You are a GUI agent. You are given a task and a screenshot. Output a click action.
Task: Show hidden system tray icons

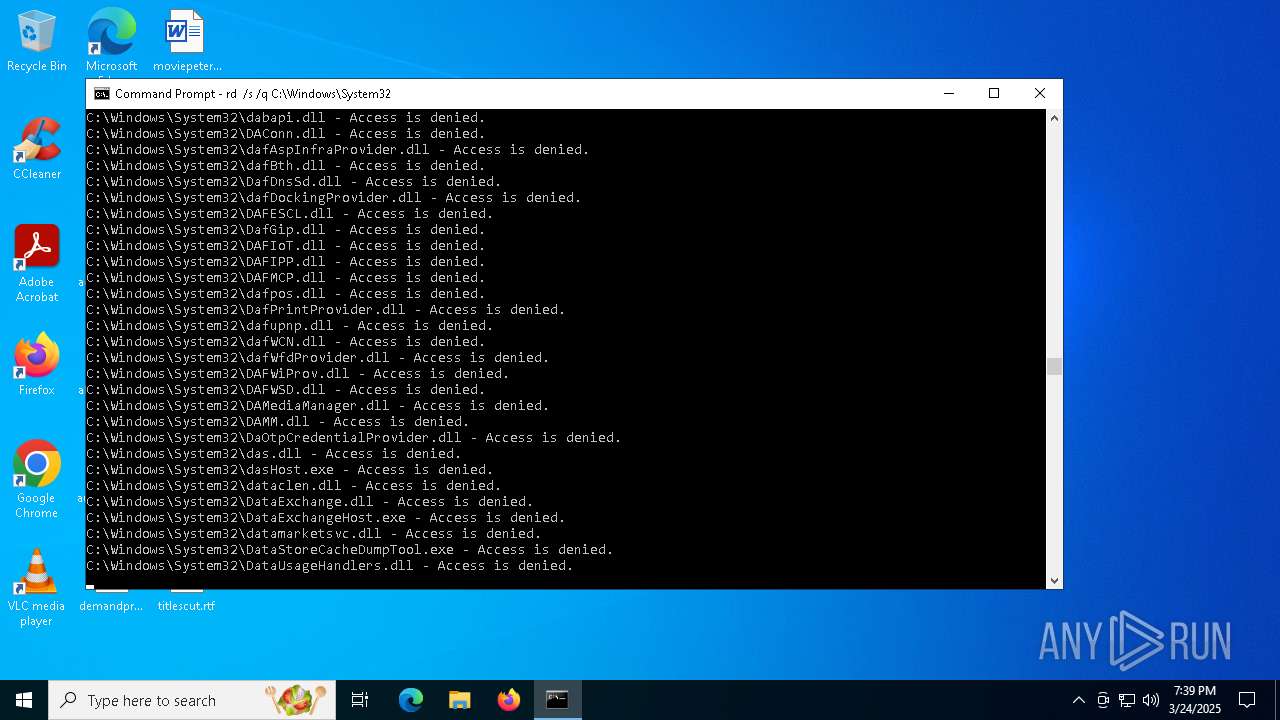pos(1078,700)
